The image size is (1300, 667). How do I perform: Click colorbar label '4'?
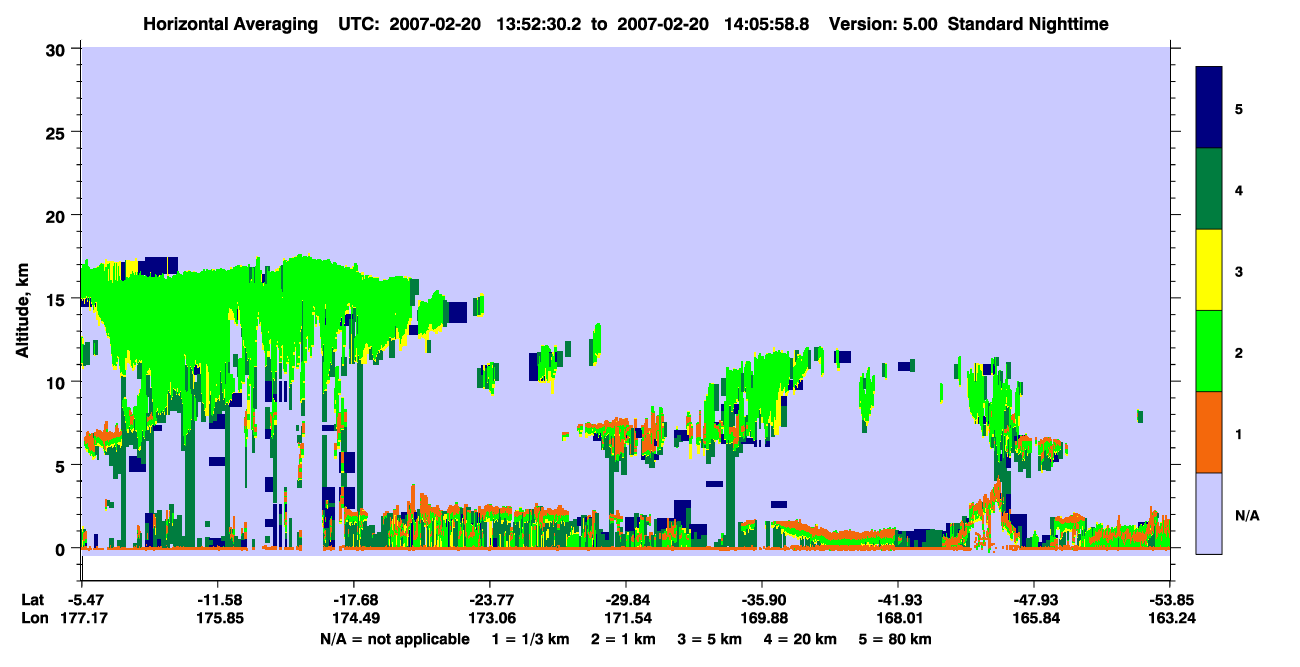point(1238,189)
